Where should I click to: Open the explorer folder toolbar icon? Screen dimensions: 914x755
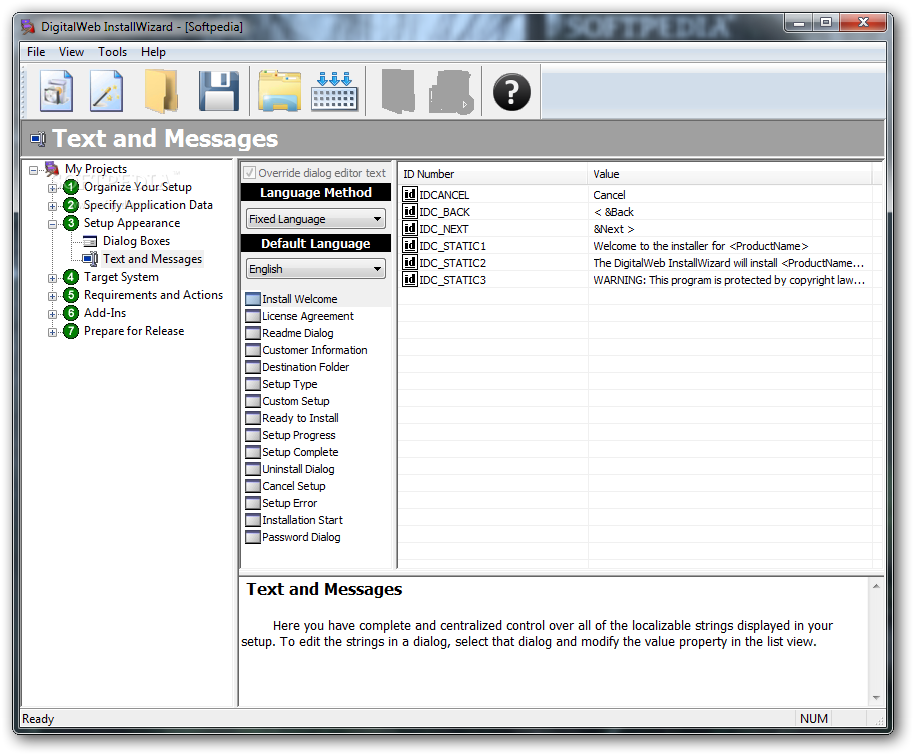[x=280, y=91]
